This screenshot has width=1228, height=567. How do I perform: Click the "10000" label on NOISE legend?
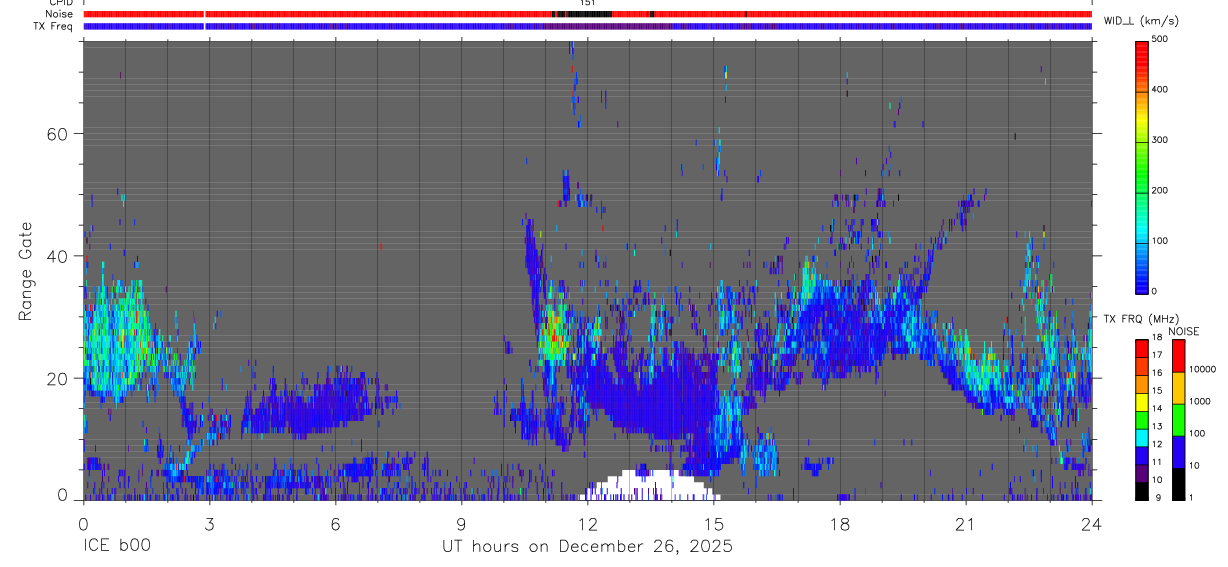(1202, 369)
